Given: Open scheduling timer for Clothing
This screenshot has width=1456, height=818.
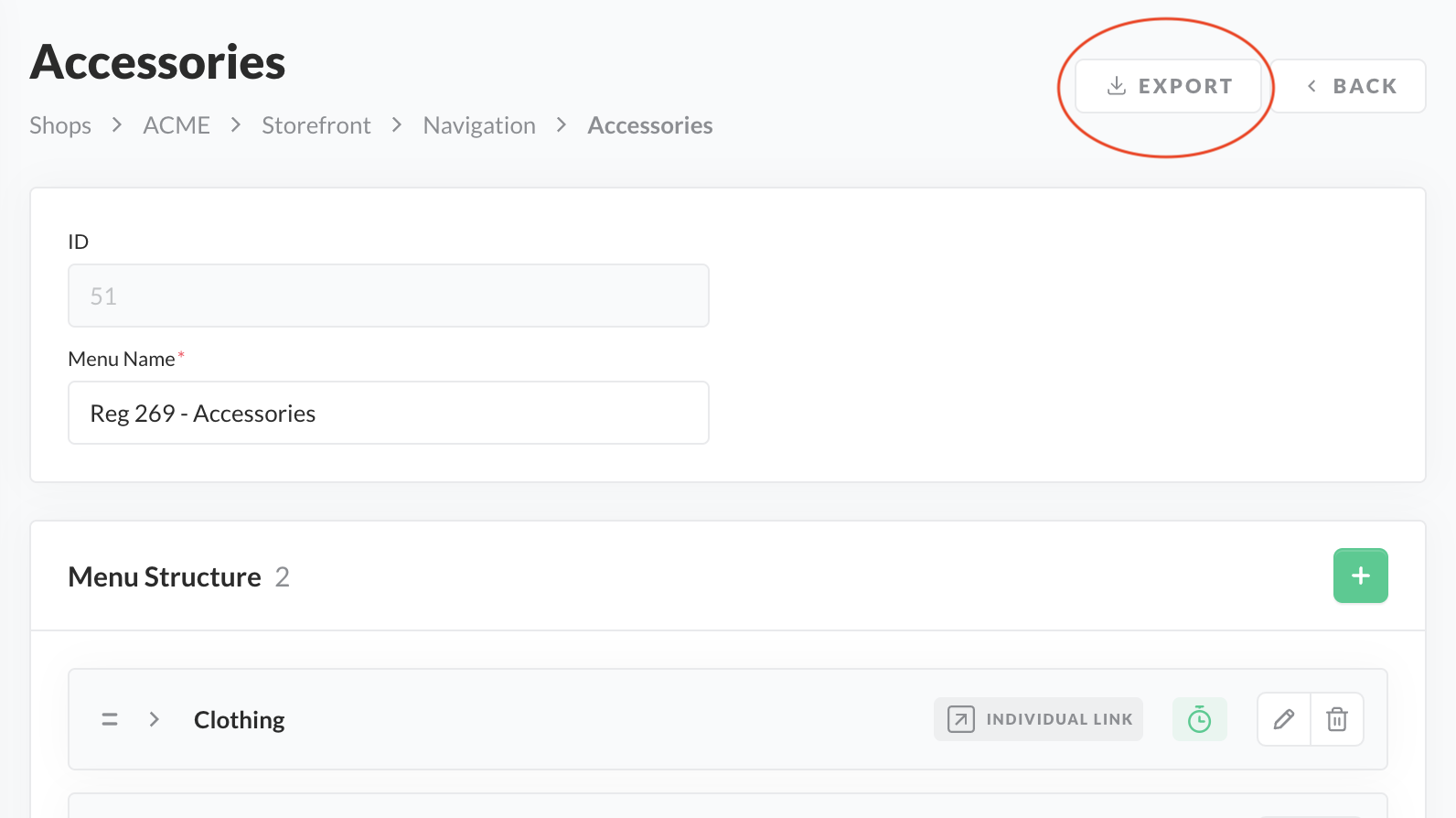Looking at the screenshot, I should pos(1199,719).
